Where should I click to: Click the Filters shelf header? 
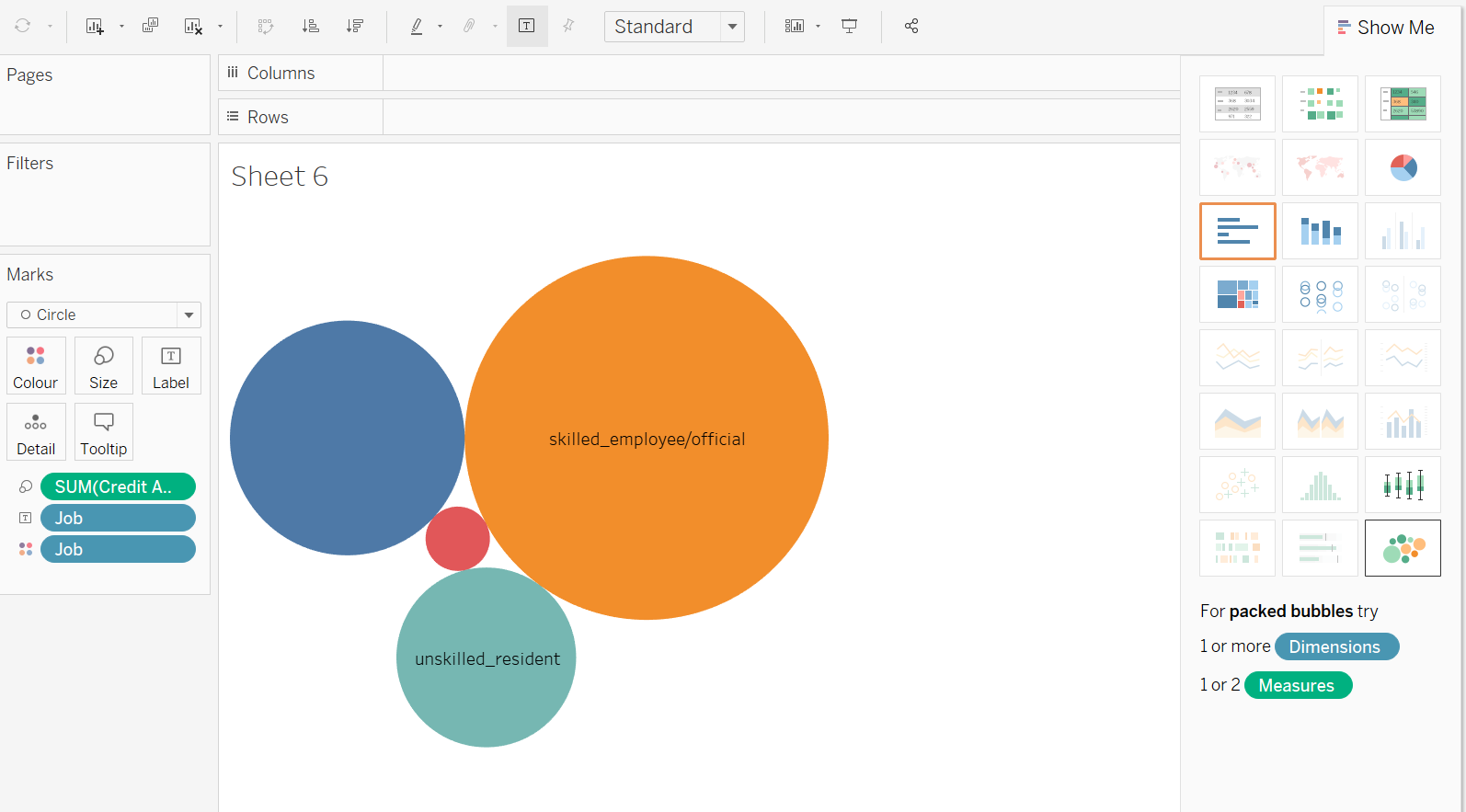(x=29, y=163)
